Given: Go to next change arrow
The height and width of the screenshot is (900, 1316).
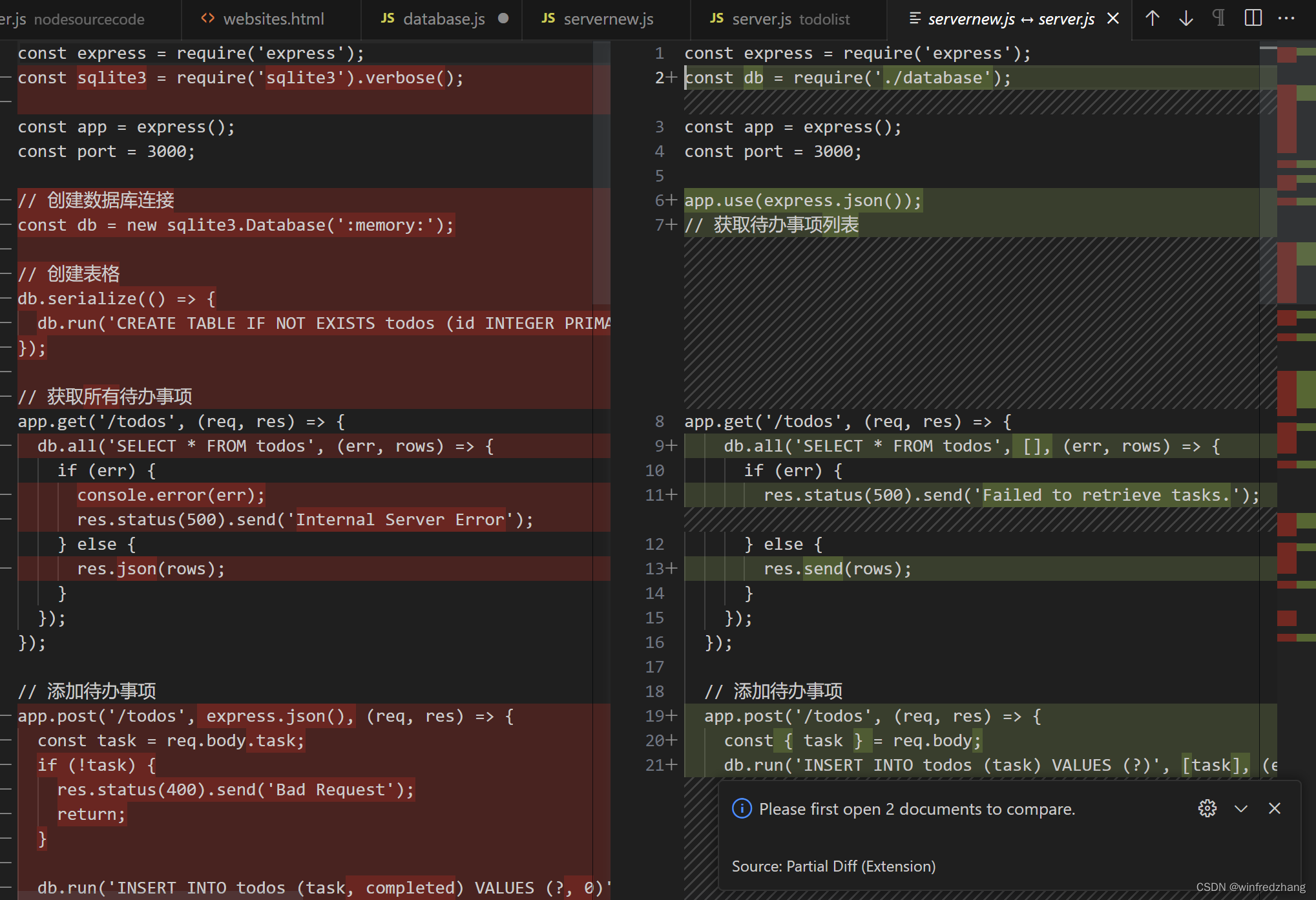Looking at the screenshot, I should point(1186,18).
